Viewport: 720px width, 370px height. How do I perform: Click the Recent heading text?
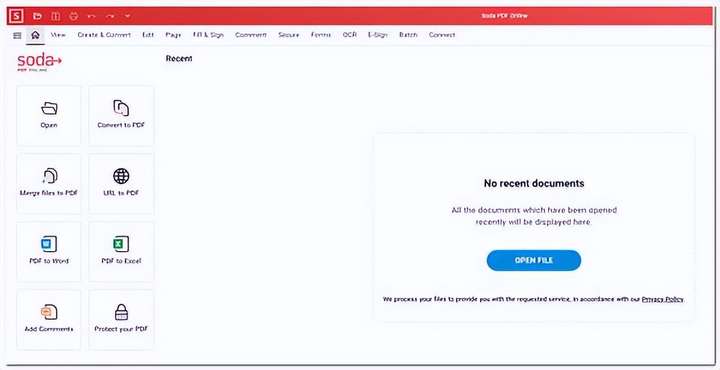click(x=179, y=59)
